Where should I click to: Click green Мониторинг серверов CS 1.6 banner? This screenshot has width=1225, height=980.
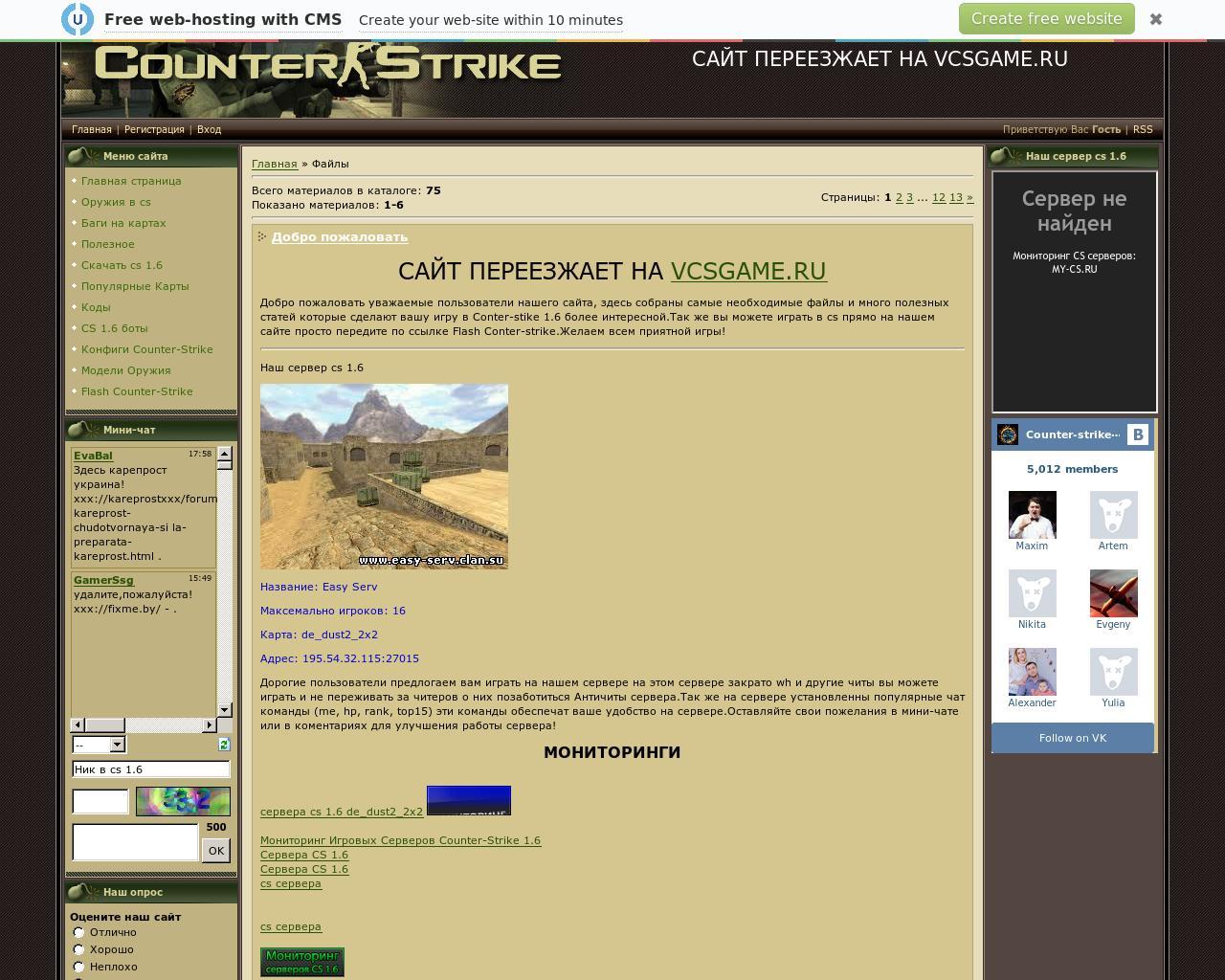[302, 962]
